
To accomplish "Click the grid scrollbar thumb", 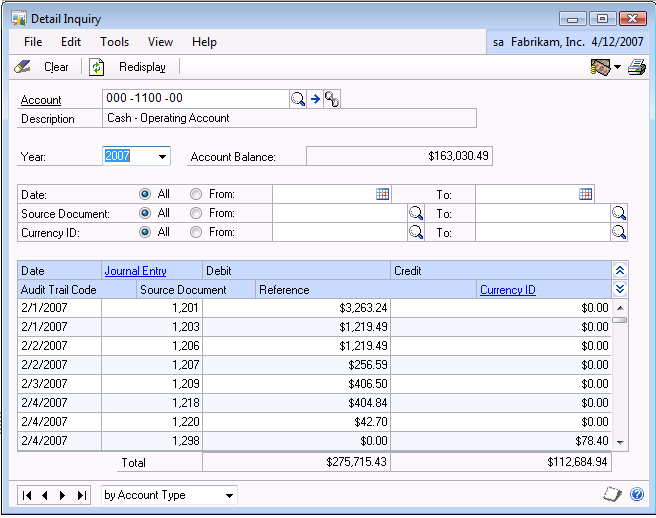I will tap(620, 320).
